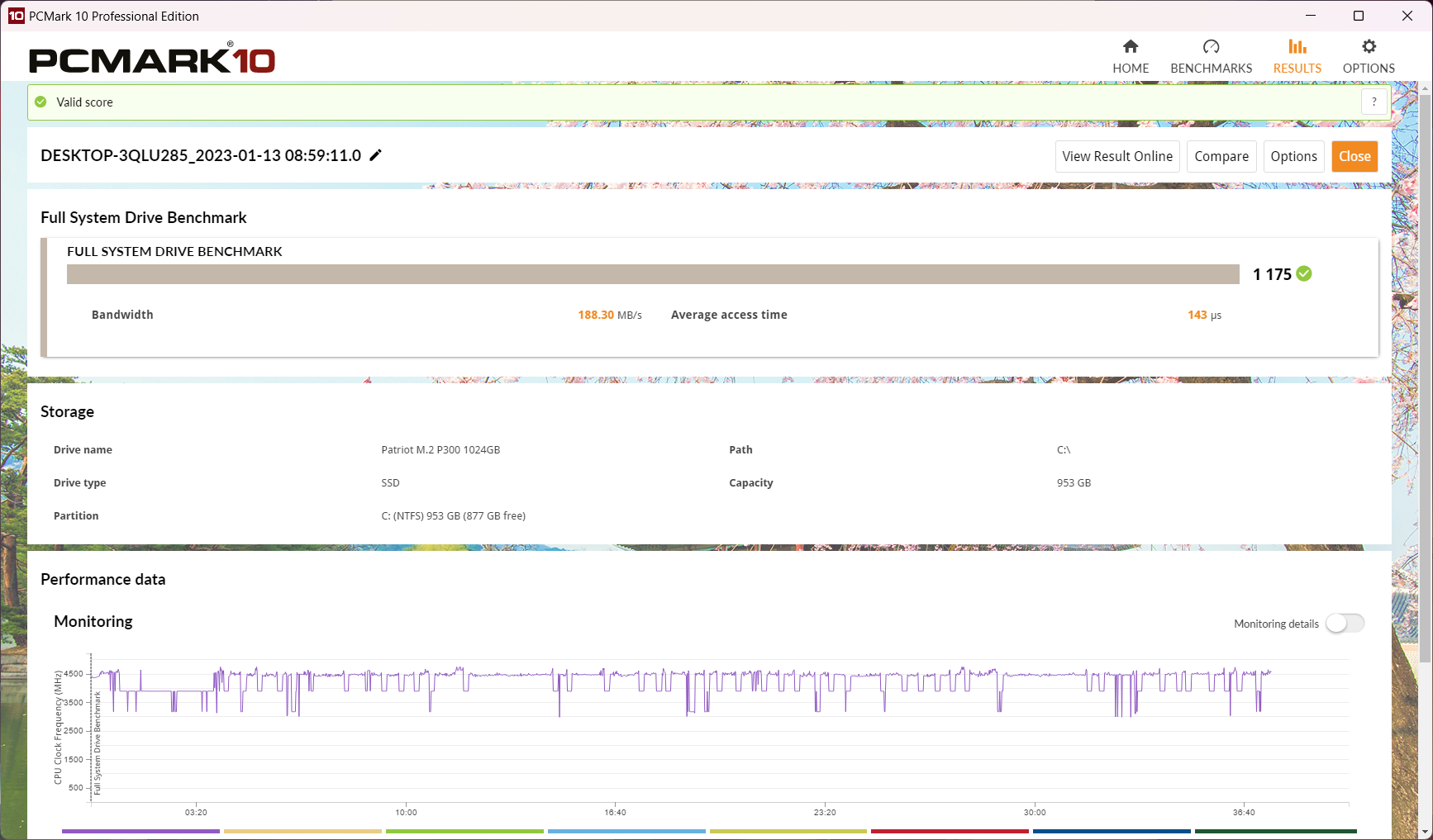Click the 30:00 time axis label

[x=1035, y=813]
